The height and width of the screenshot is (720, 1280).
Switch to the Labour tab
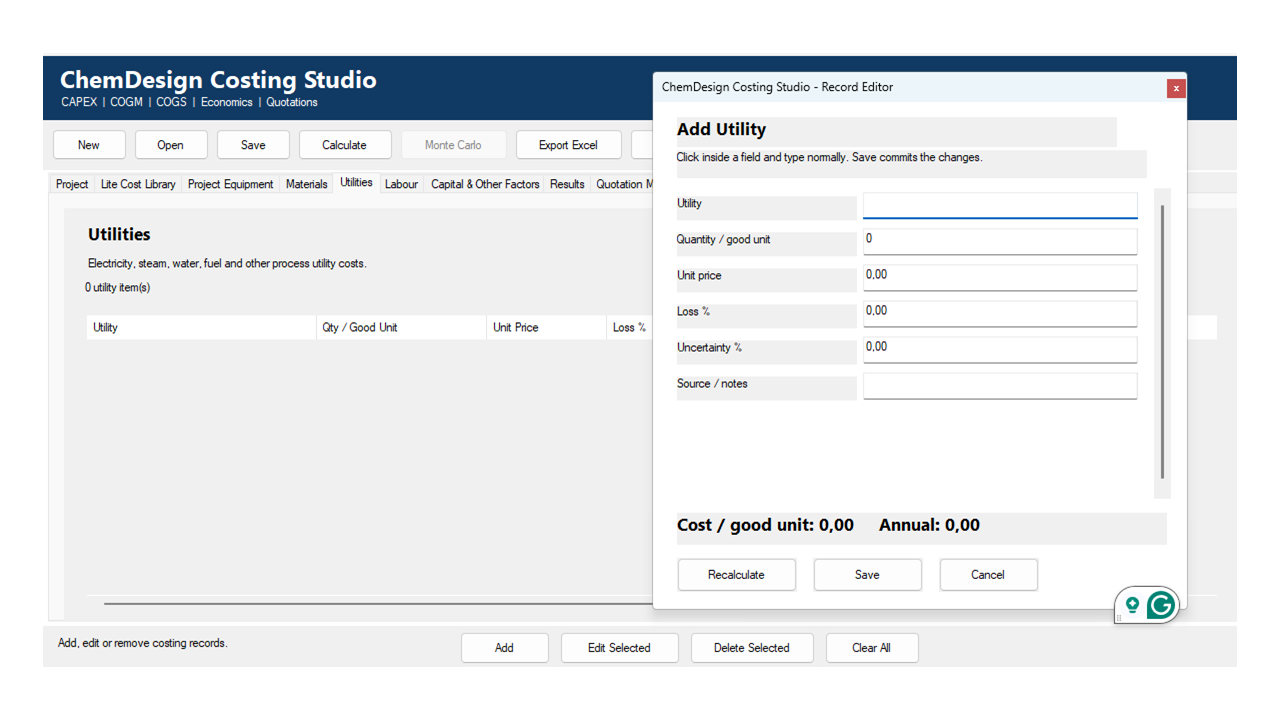[x=402, y=184]
